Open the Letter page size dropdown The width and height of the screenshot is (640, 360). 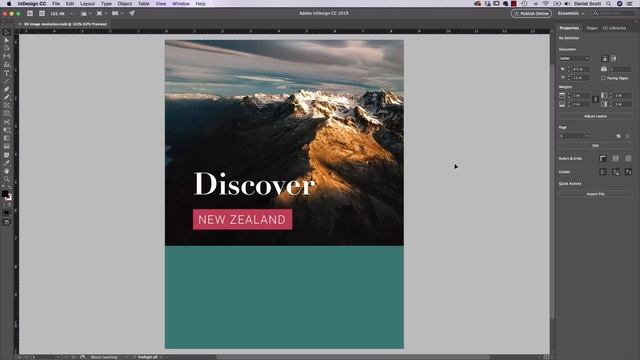point(574,58)
